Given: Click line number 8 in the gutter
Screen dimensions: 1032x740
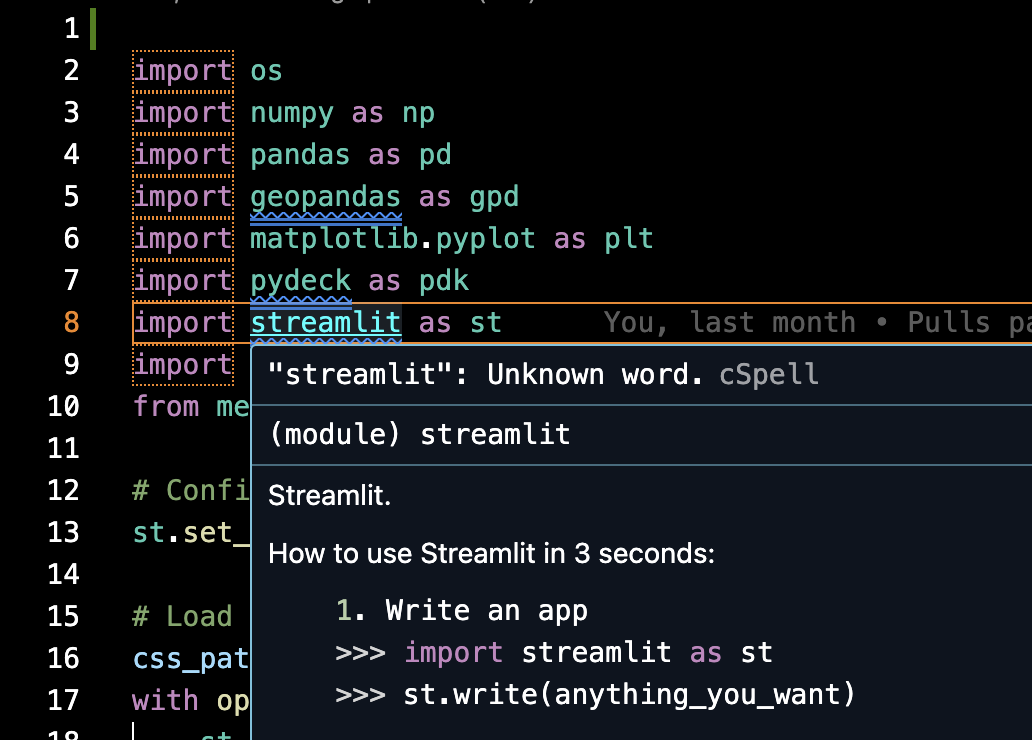Looking at the screenshot, I should (71, 323).
